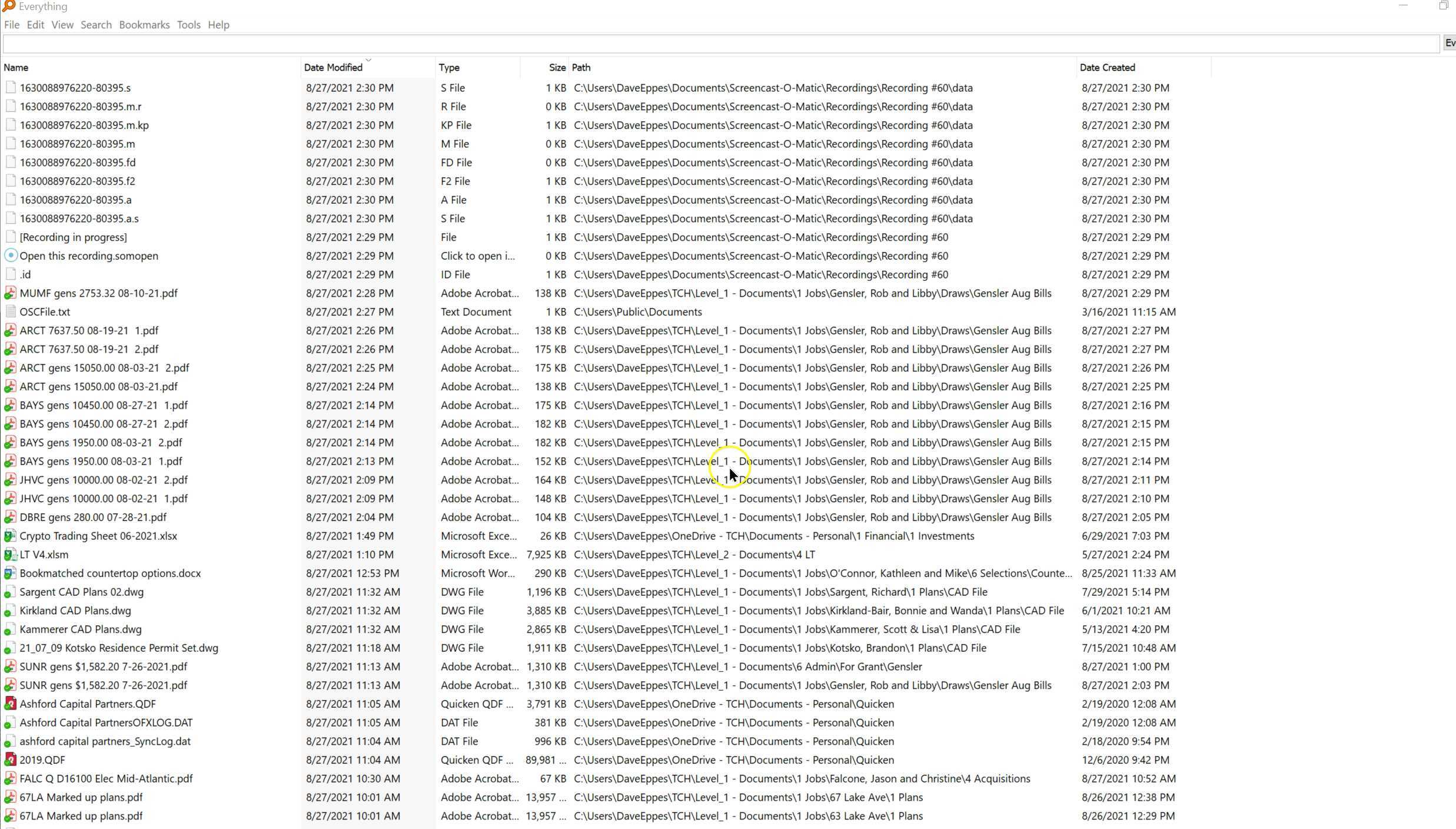Sort results by the Size column header
This screenshot has width=1456, height=829.
point(556,67)
